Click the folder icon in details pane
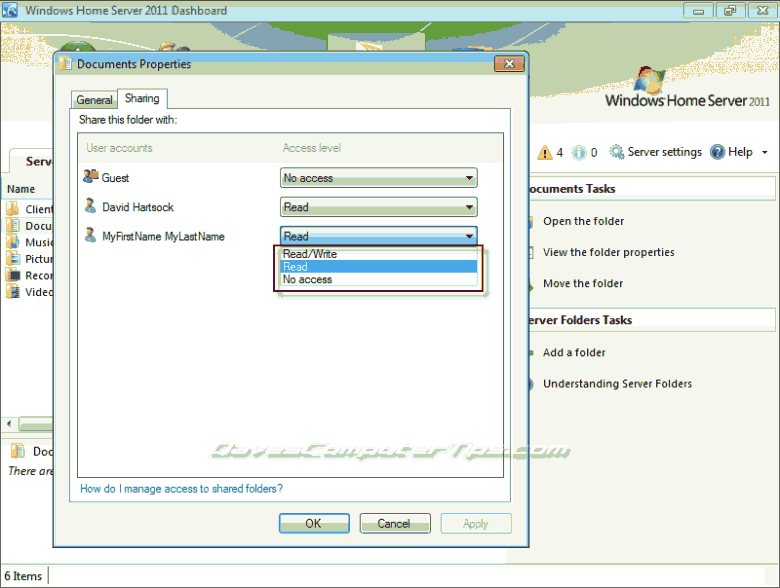The height and width of the screenshot is (588, 780). (17, 451)
